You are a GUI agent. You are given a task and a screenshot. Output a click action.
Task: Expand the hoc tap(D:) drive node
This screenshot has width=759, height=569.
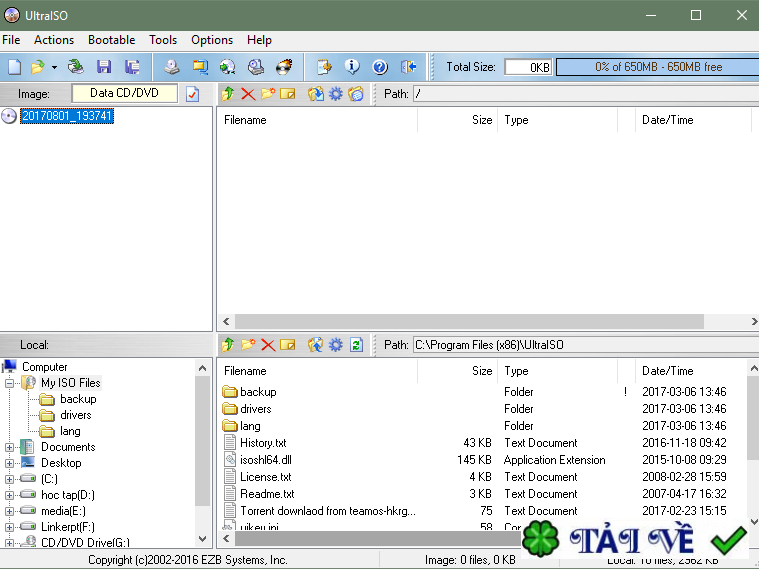(10, 495)
